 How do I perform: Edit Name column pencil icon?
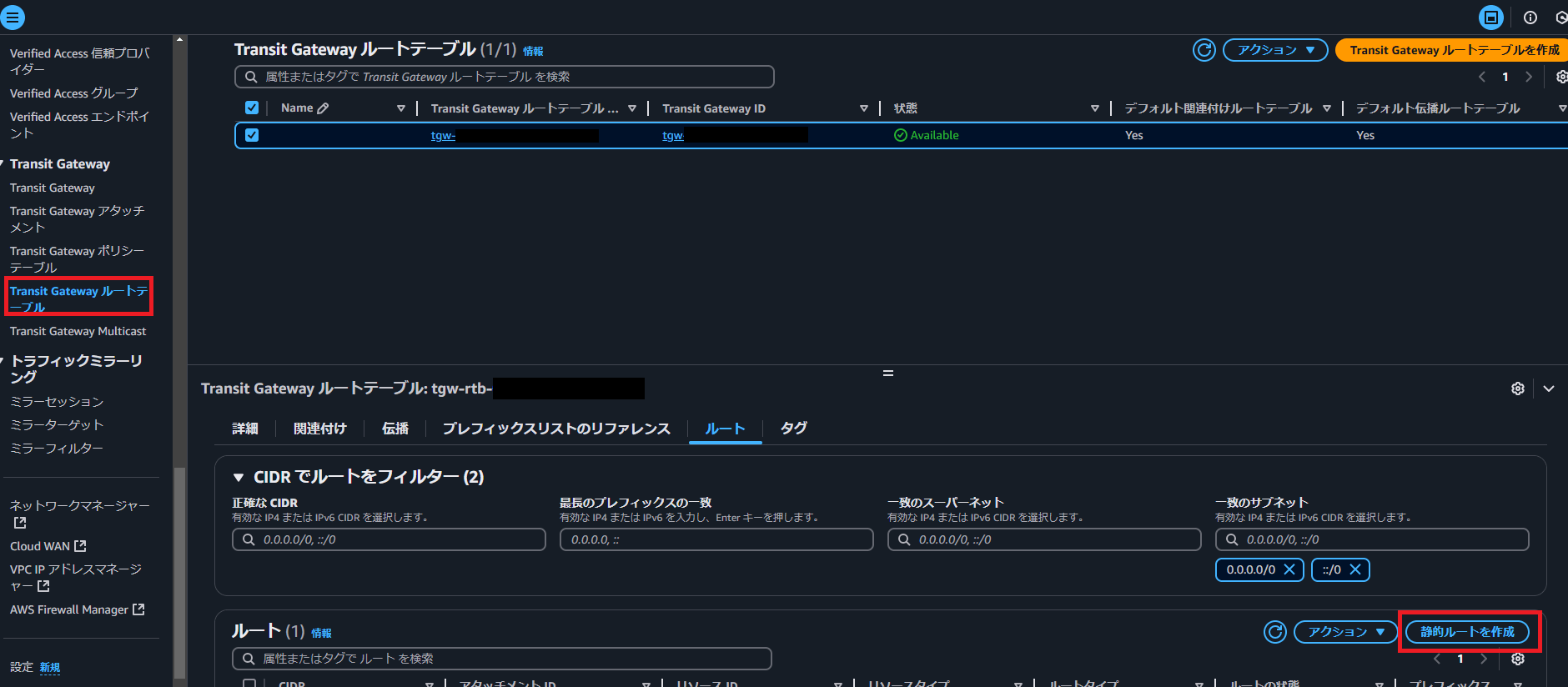pos(324,108)
